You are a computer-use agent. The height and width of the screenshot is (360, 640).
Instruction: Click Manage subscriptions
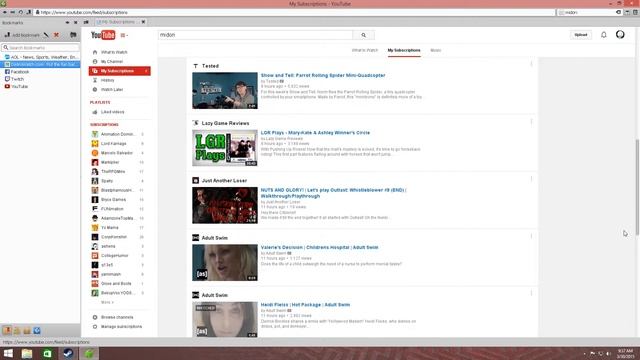click(121, 327)
